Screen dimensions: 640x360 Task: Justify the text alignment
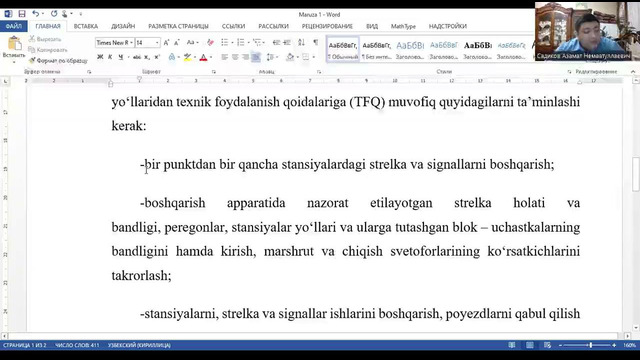pos(256,57)
